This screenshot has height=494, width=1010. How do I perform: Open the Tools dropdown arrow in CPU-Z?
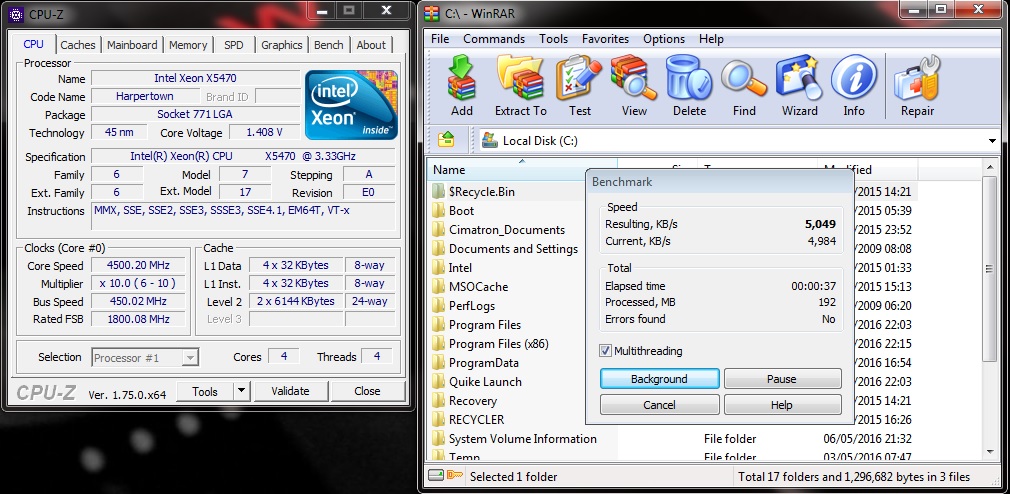point(240,391)
